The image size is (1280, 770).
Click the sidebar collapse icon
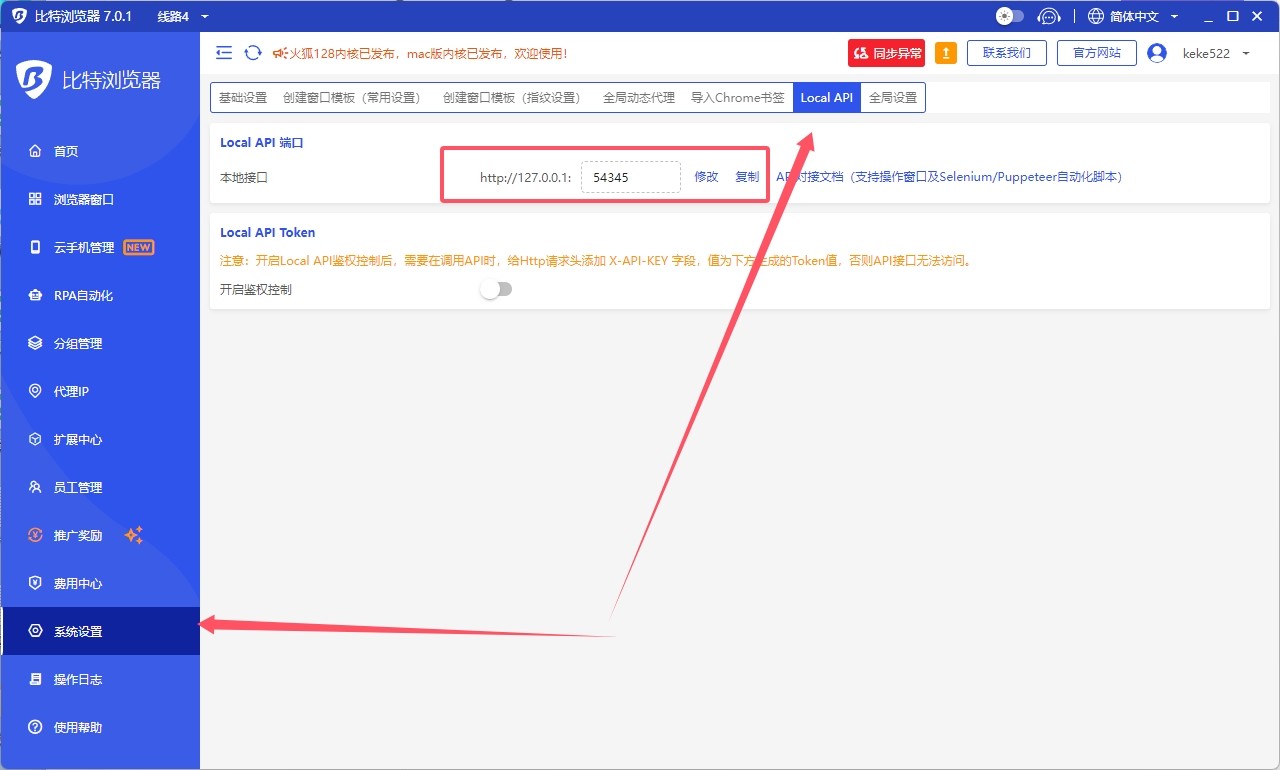click(224, 53)
